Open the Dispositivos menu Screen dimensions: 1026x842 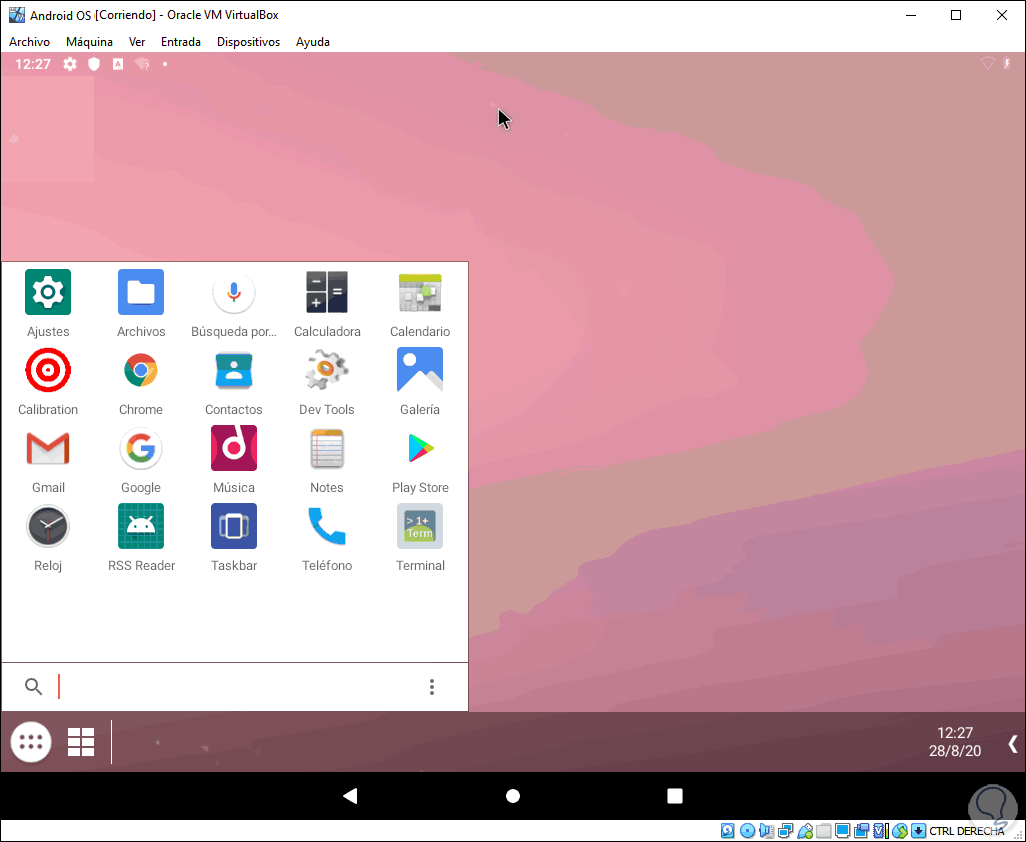coord(249,42)
